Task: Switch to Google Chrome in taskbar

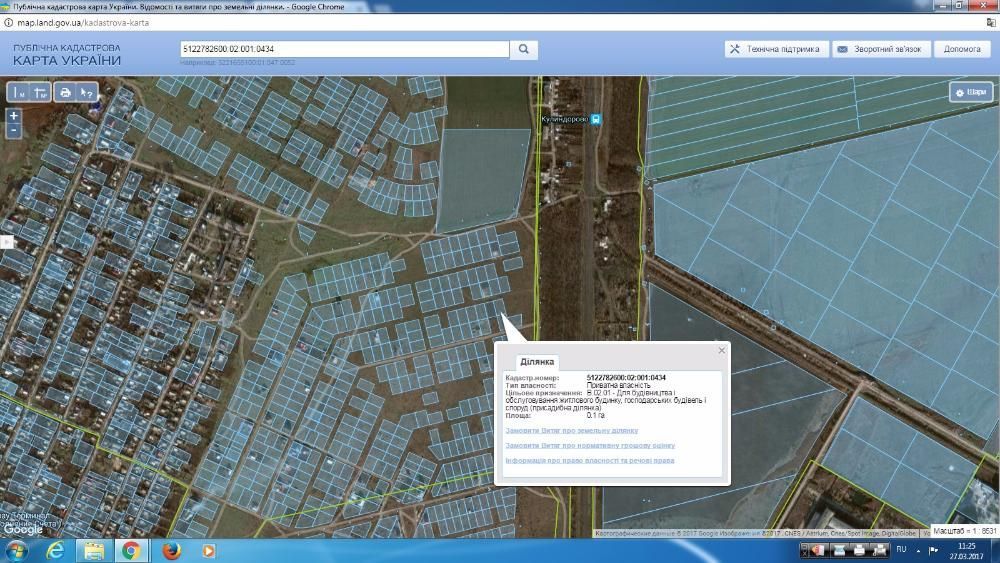Action: (131, 550)
